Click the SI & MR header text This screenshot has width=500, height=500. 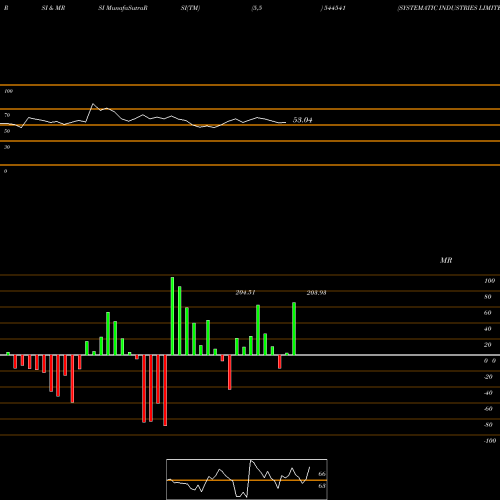[53, 8]
